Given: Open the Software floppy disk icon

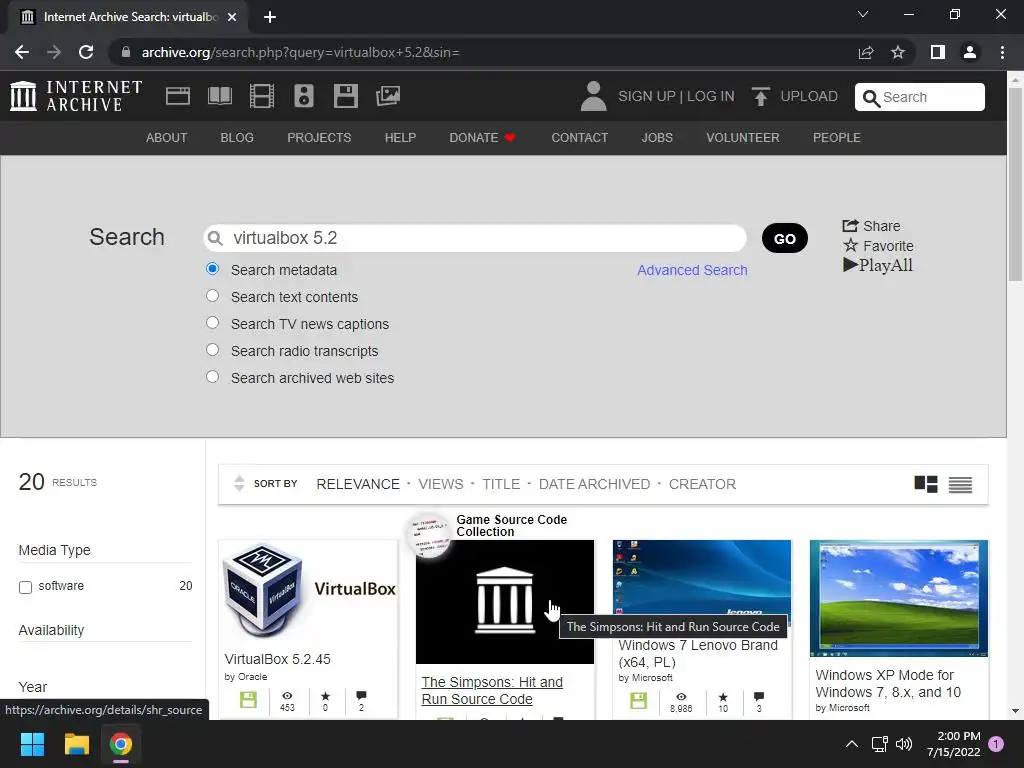Looking at the screenshot, I should point(345,96).
